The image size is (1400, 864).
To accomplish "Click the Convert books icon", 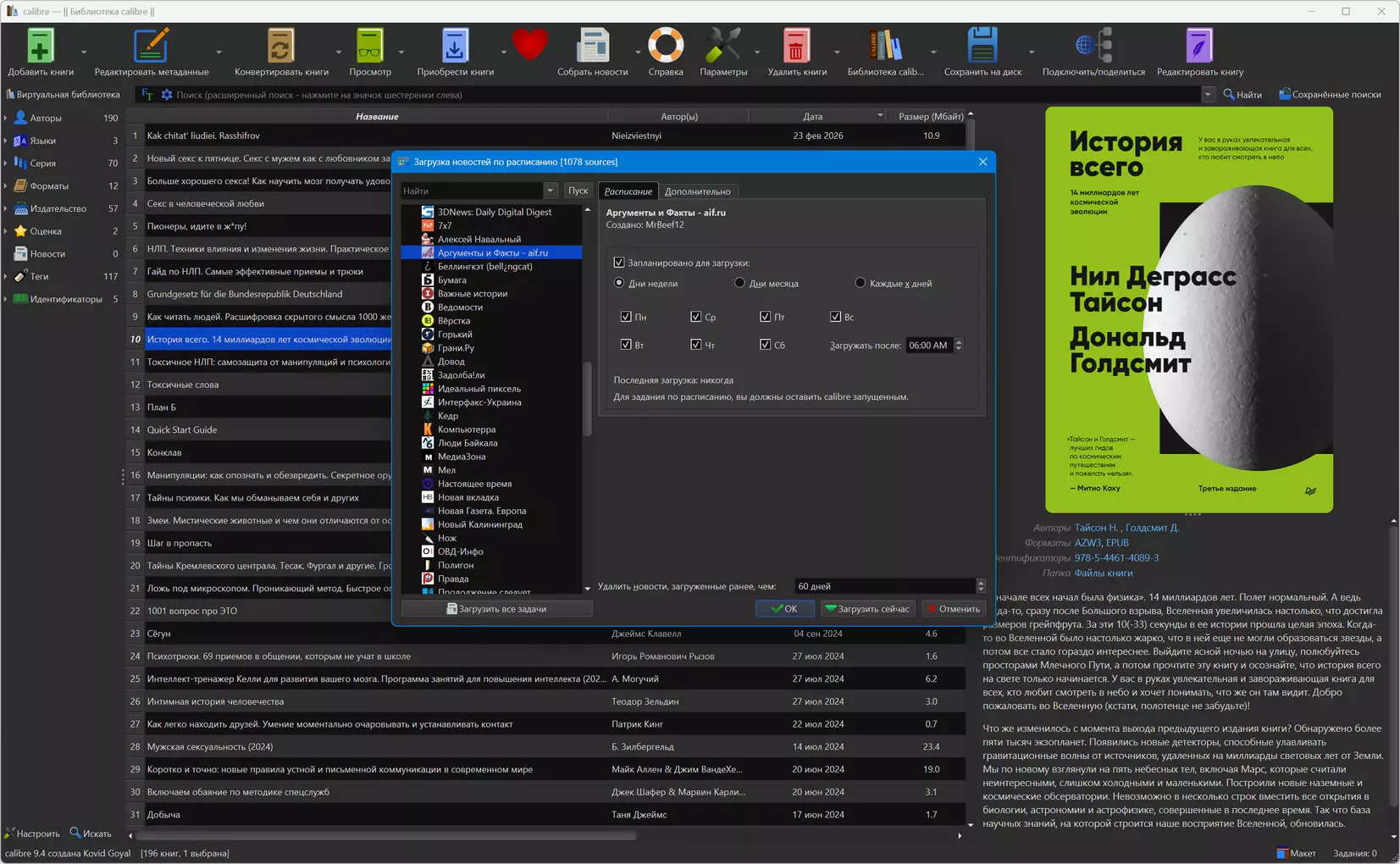I will point(280,47).
